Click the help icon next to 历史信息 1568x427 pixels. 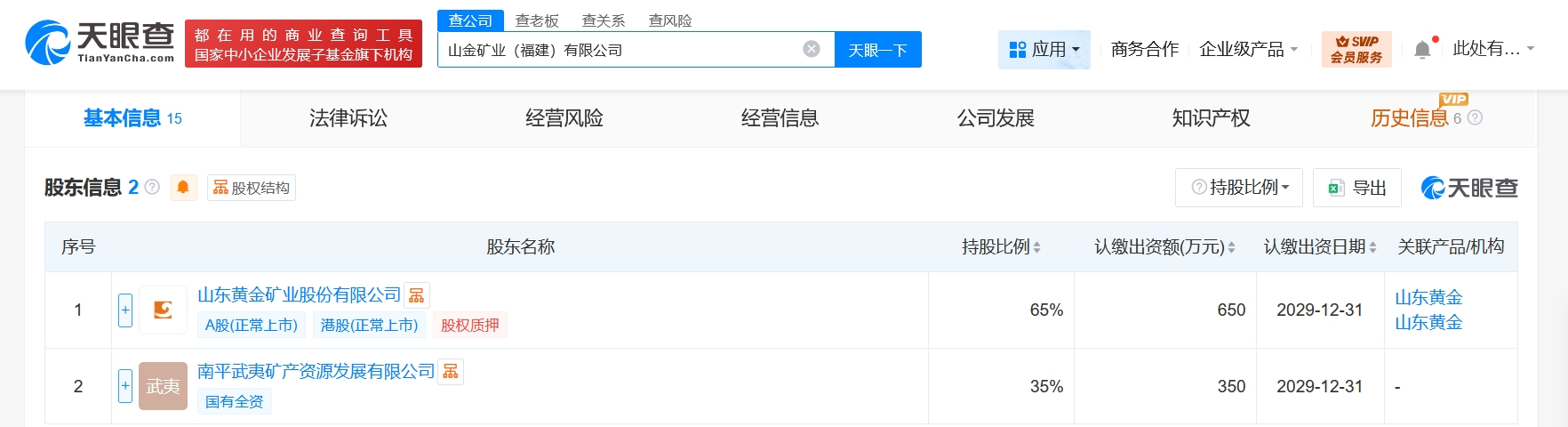1475,117
